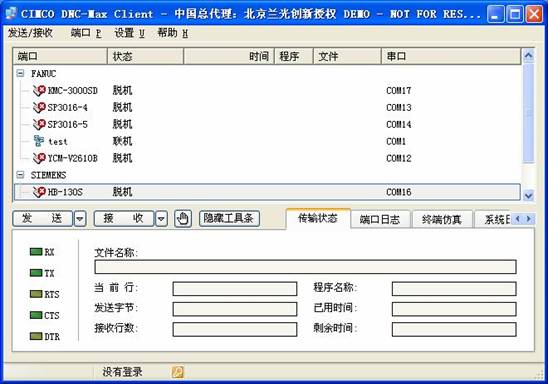Sort by the 状态 column header
The image size is (548, 384).
(x=145, y=56)
